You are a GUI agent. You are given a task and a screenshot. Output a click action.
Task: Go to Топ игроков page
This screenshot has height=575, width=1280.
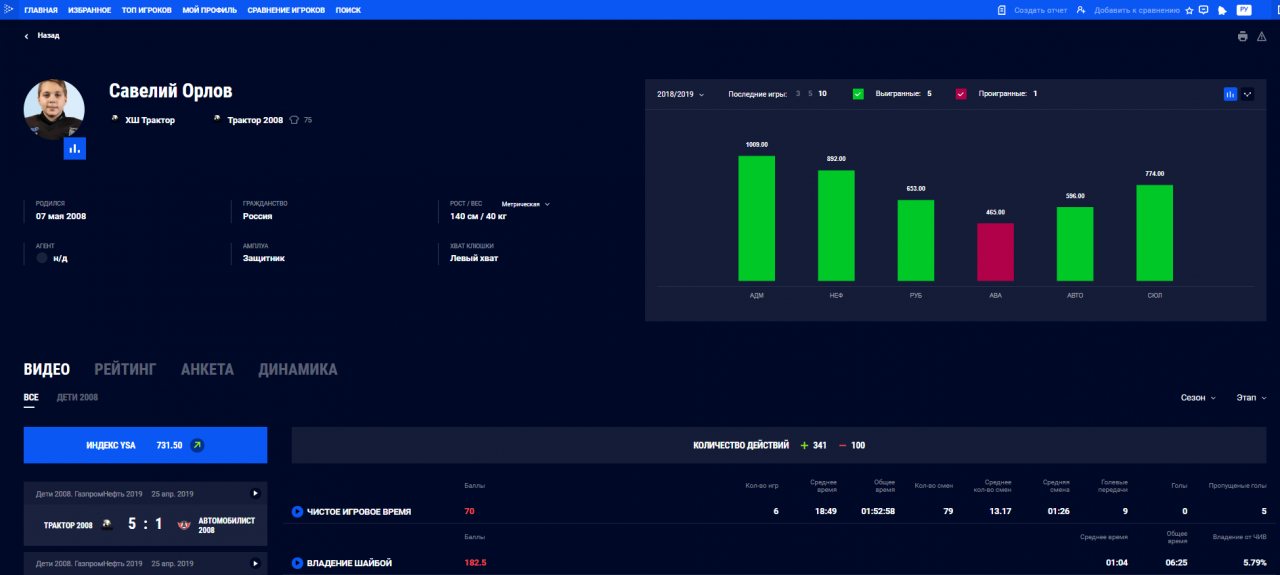[146, 10]
